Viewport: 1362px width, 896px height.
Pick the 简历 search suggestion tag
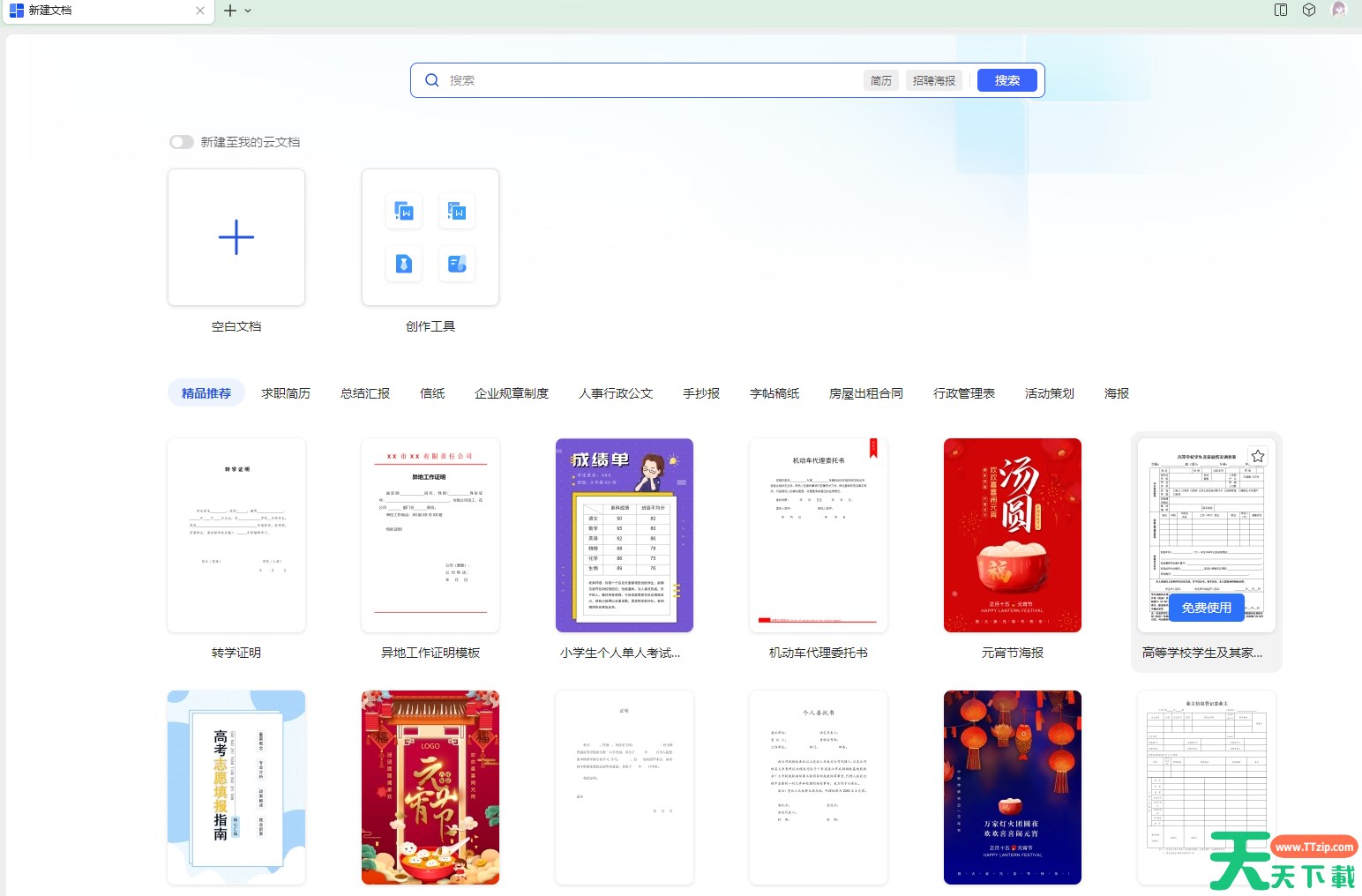pos(881,80)
